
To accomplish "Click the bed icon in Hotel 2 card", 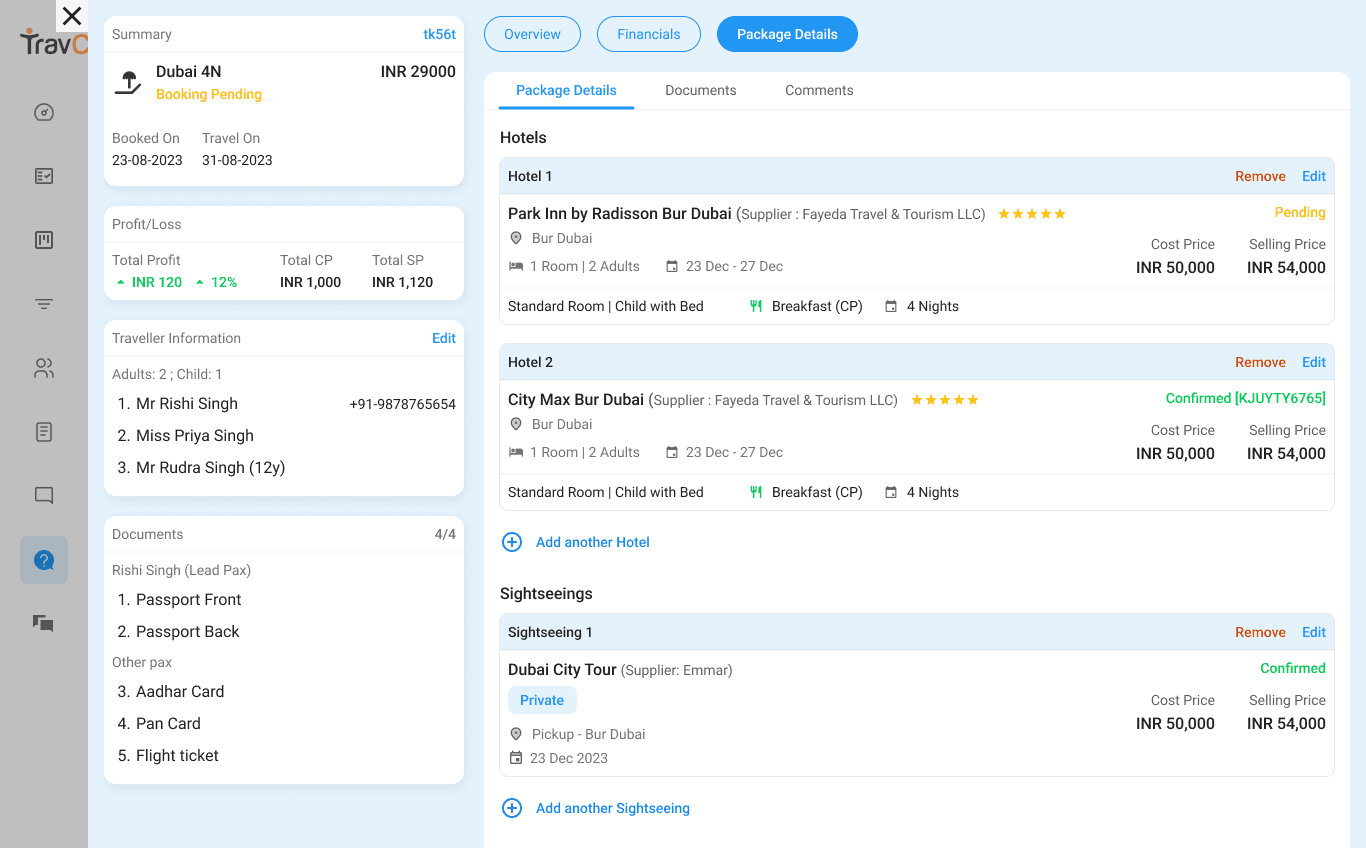I will 516,452.
